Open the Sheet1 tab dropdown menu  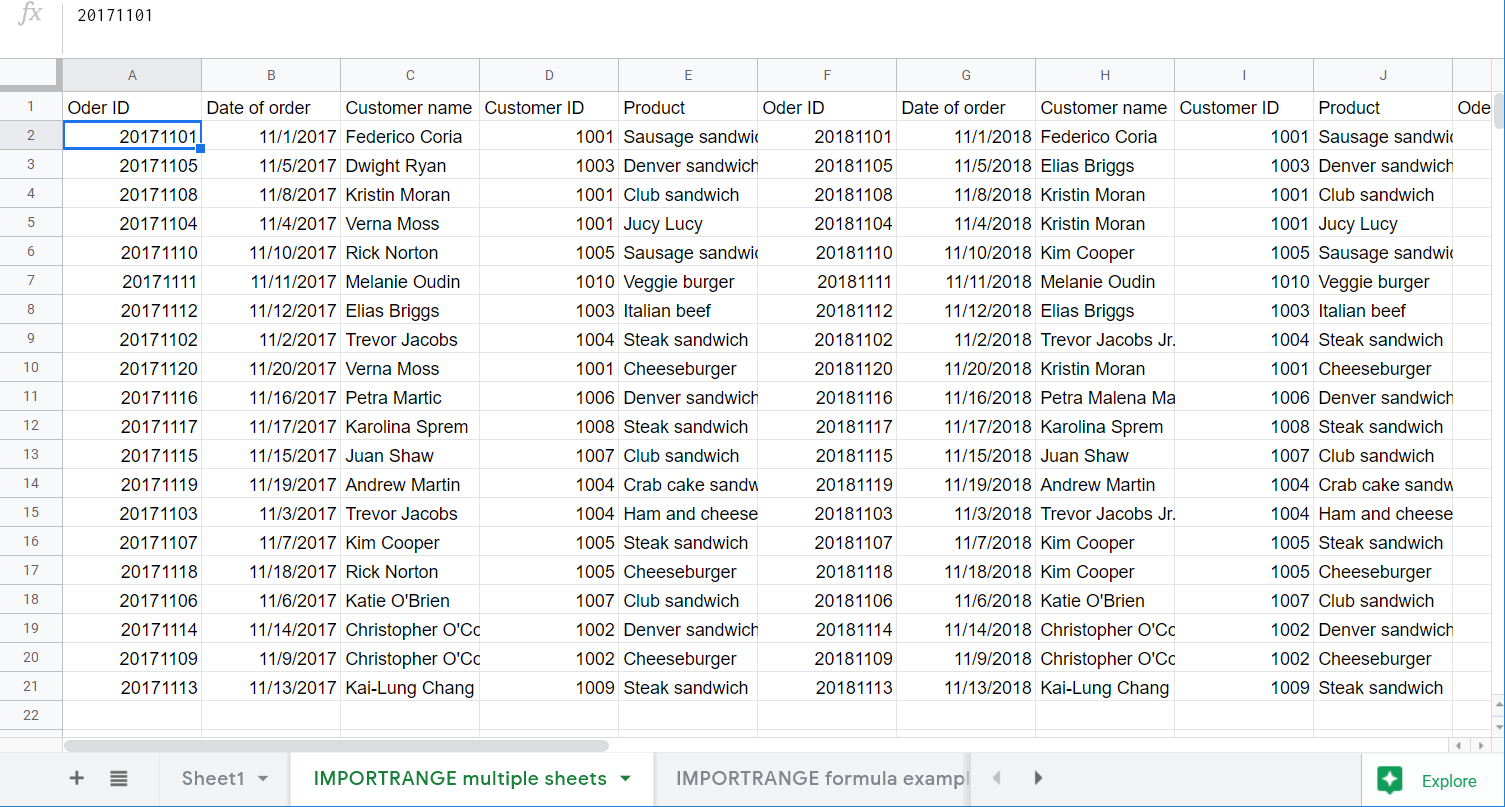[261, 778]
